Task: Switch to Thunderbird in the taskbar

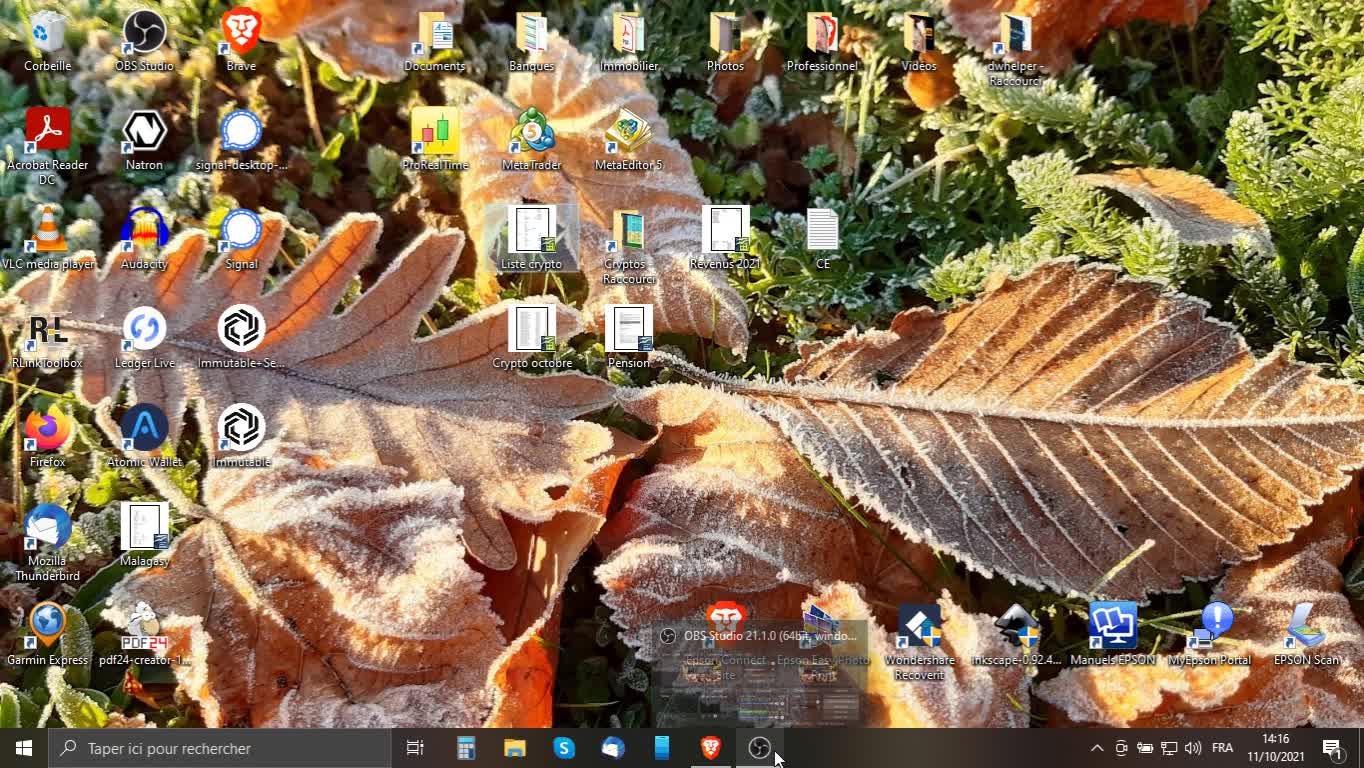Action: click(613, 748)
